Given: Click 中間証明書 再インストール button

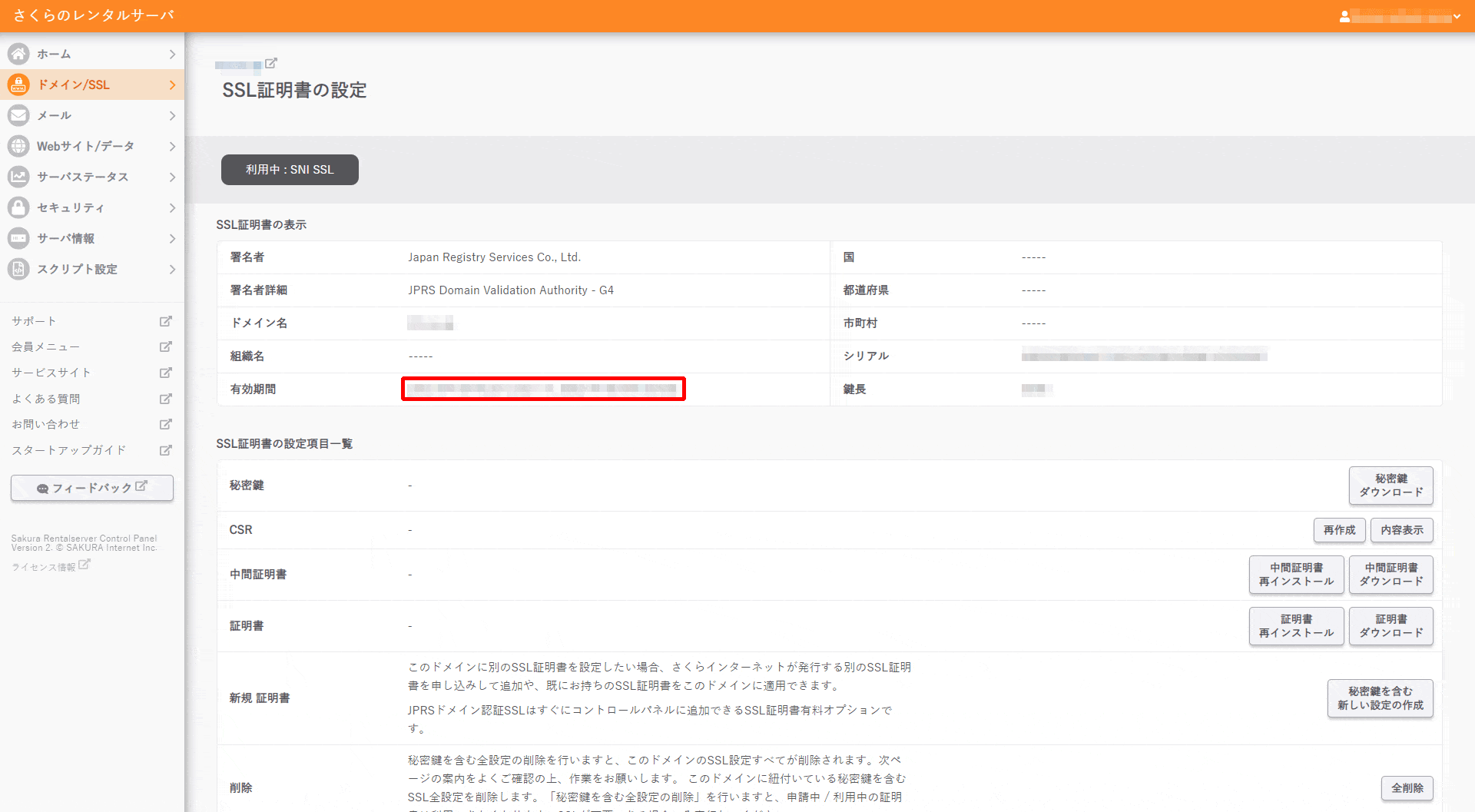Looking at the screenshot, I should [x=1296, y=575].
